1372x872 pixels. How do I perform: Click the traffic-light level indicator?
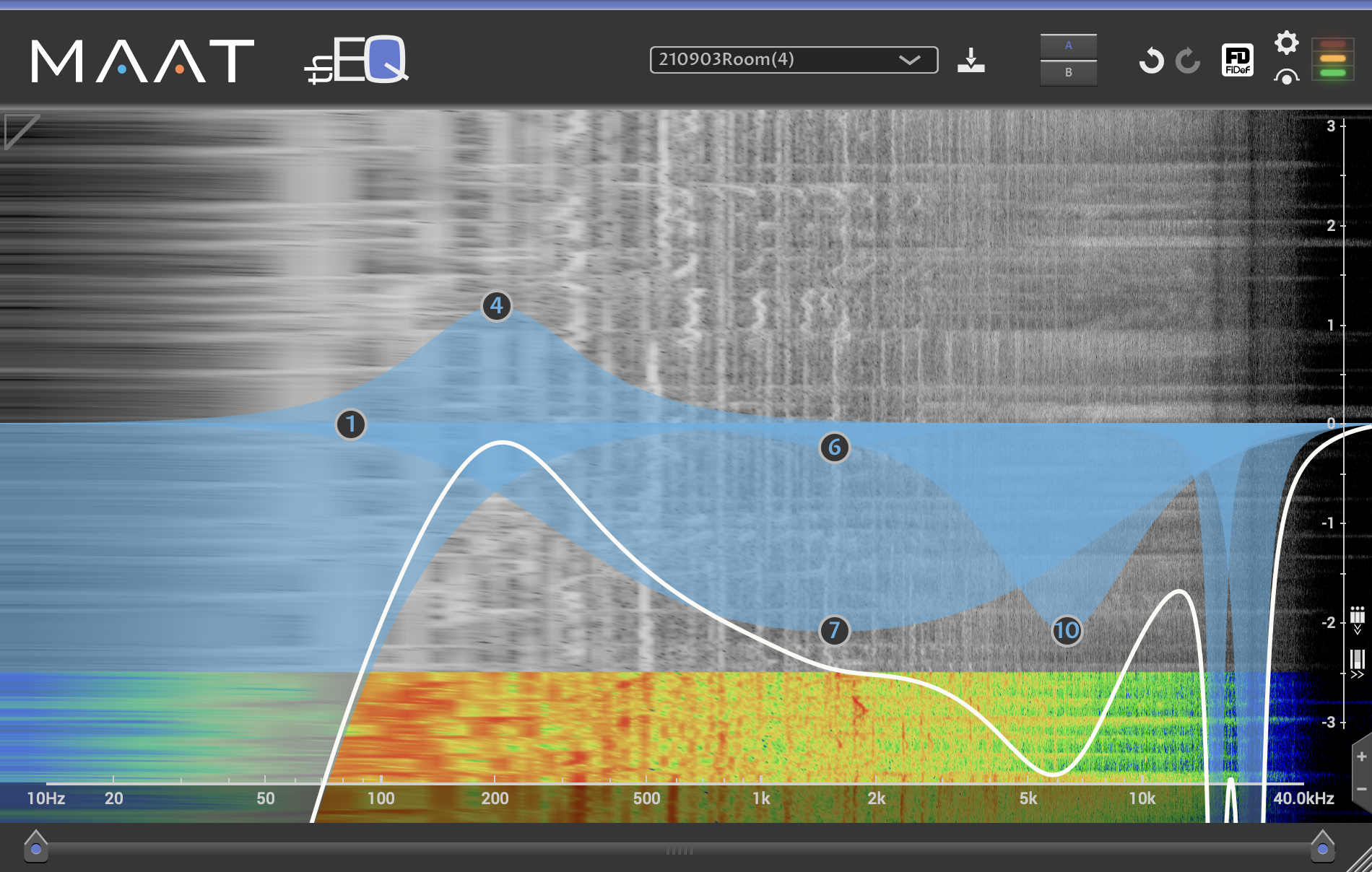[1332, 58]
